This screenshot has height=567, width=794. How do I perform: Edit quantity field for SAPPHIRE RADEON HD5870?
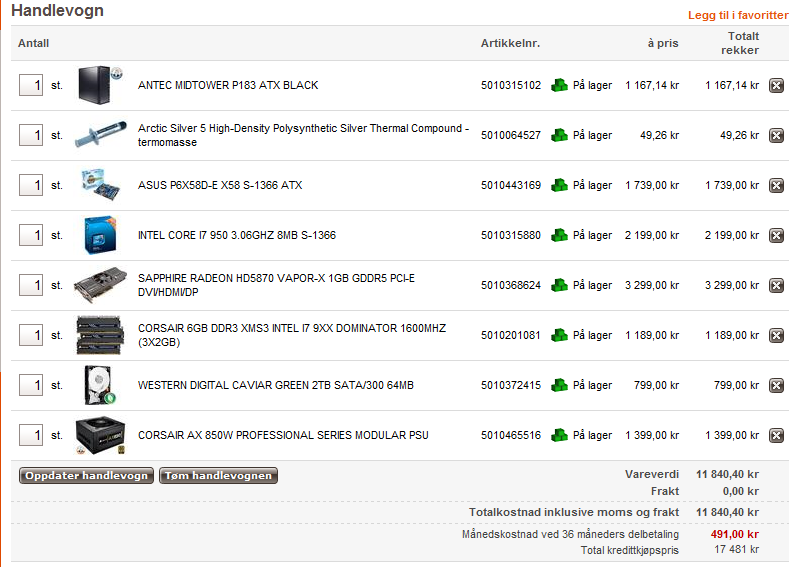[x=31, y=286]
